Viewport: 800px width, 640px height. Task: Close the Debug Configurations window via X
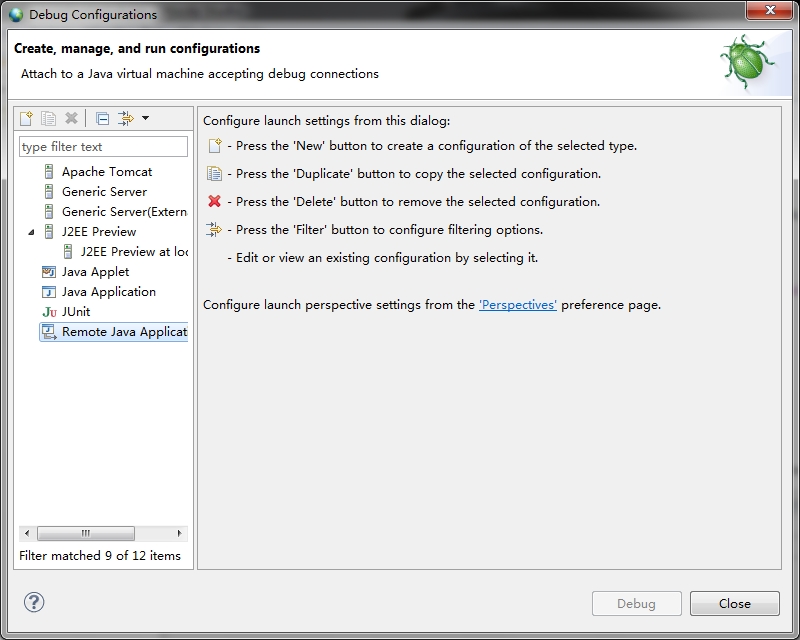point(770,10)
